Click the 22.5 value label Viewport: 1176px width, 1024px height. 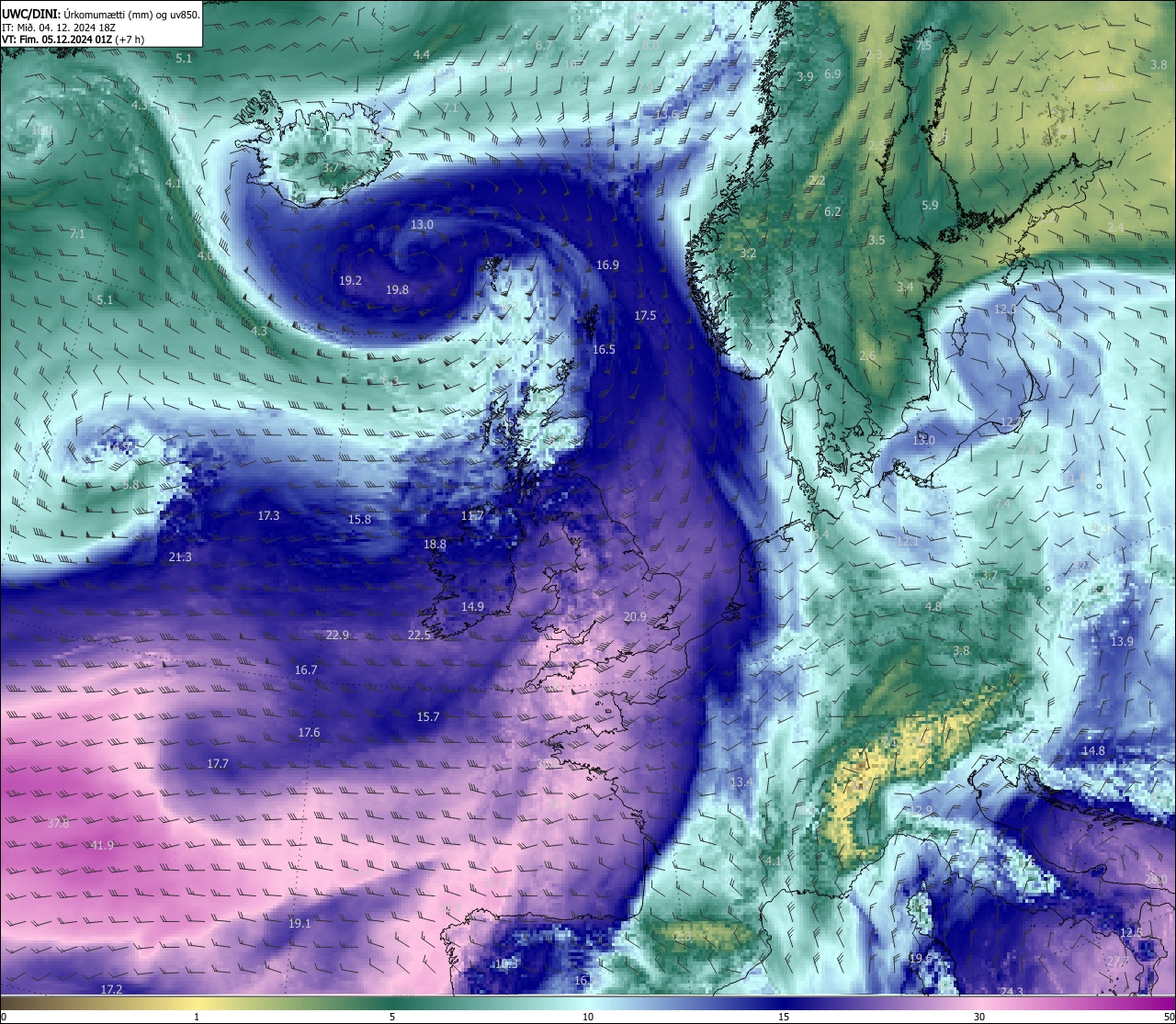(419, 635)
